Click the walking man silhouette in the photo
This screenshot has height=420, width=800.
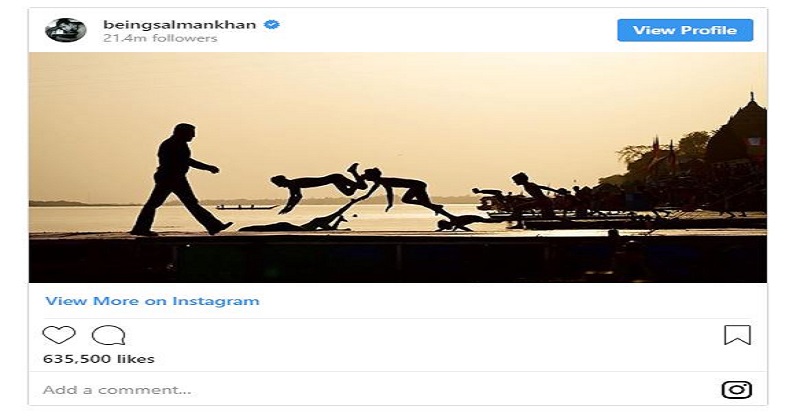click(179, 180)
